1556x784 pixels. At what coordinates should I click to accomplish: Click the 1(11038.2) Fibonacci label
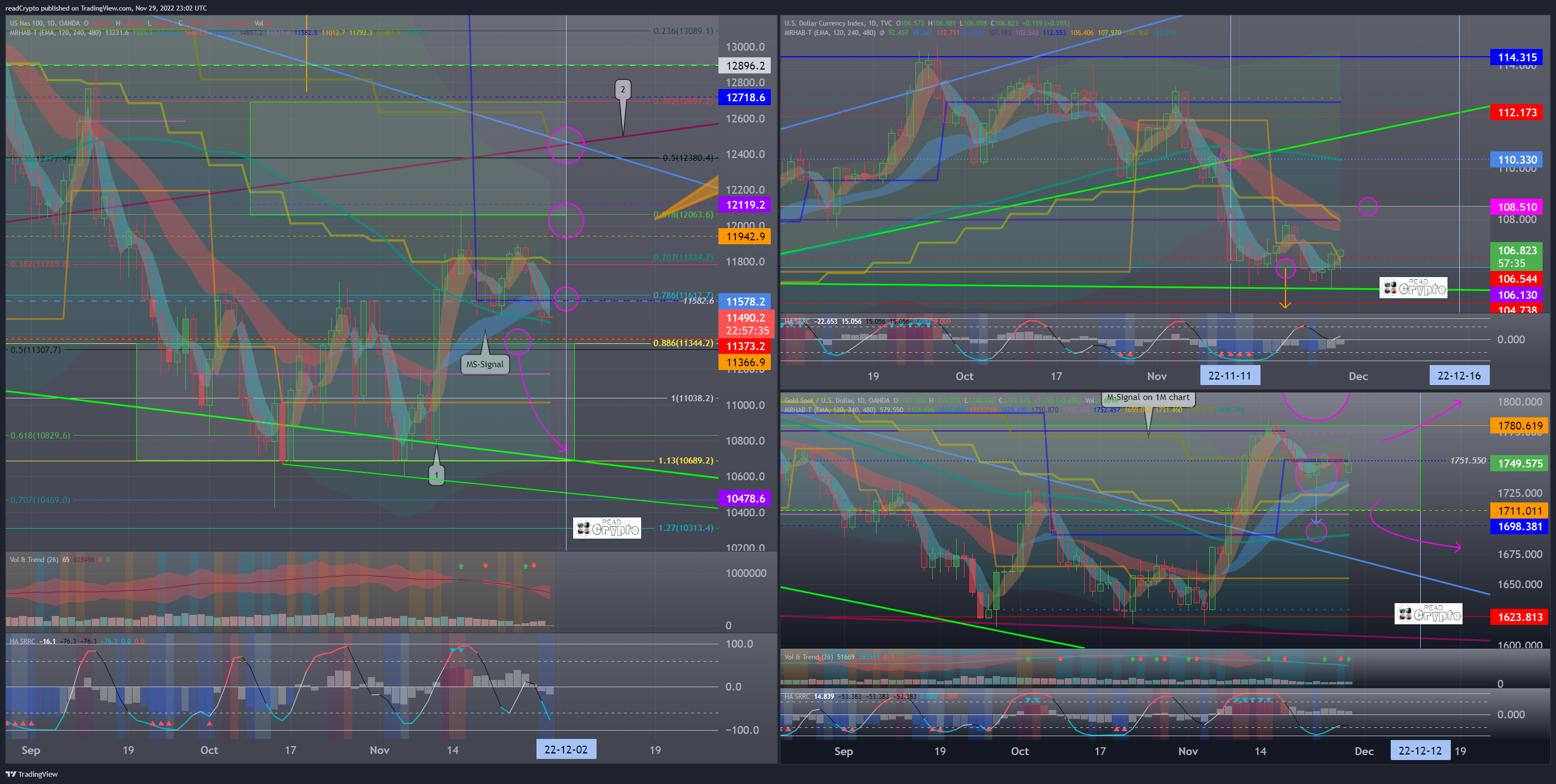[x=692, y=398]
